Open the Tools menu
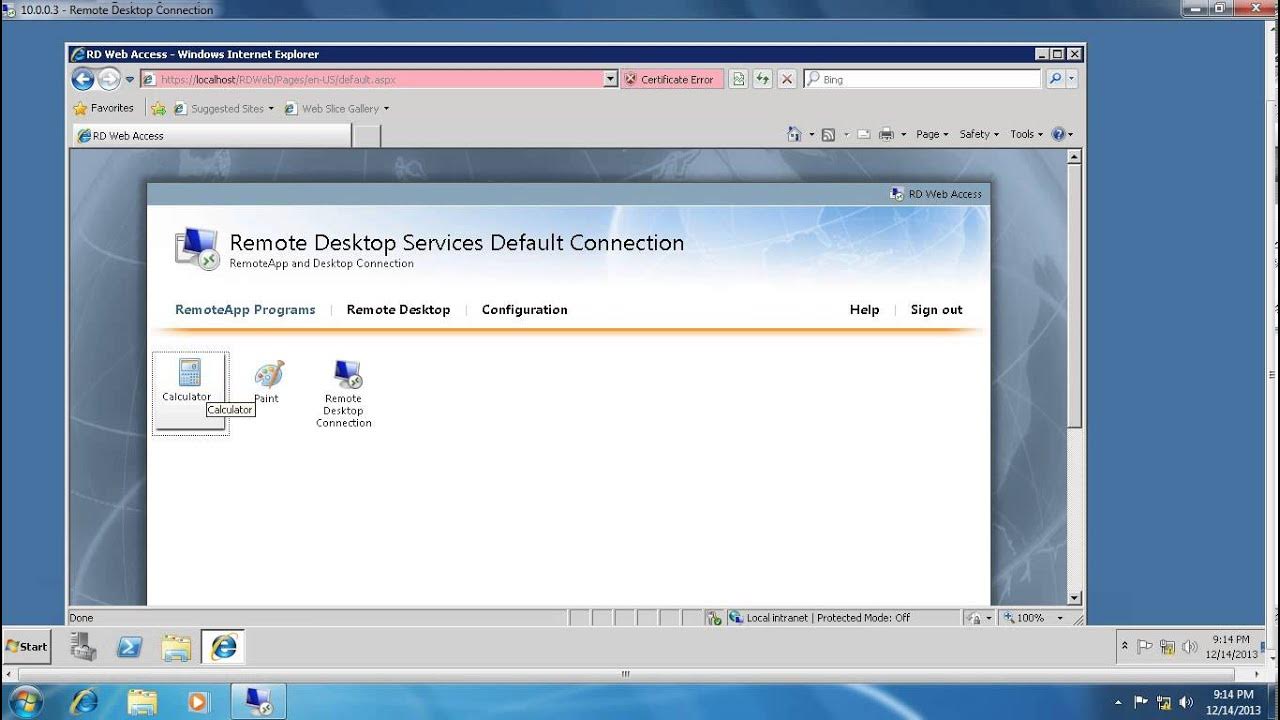The height and width of the screenshot is (720, 1280). (1026, 134)
